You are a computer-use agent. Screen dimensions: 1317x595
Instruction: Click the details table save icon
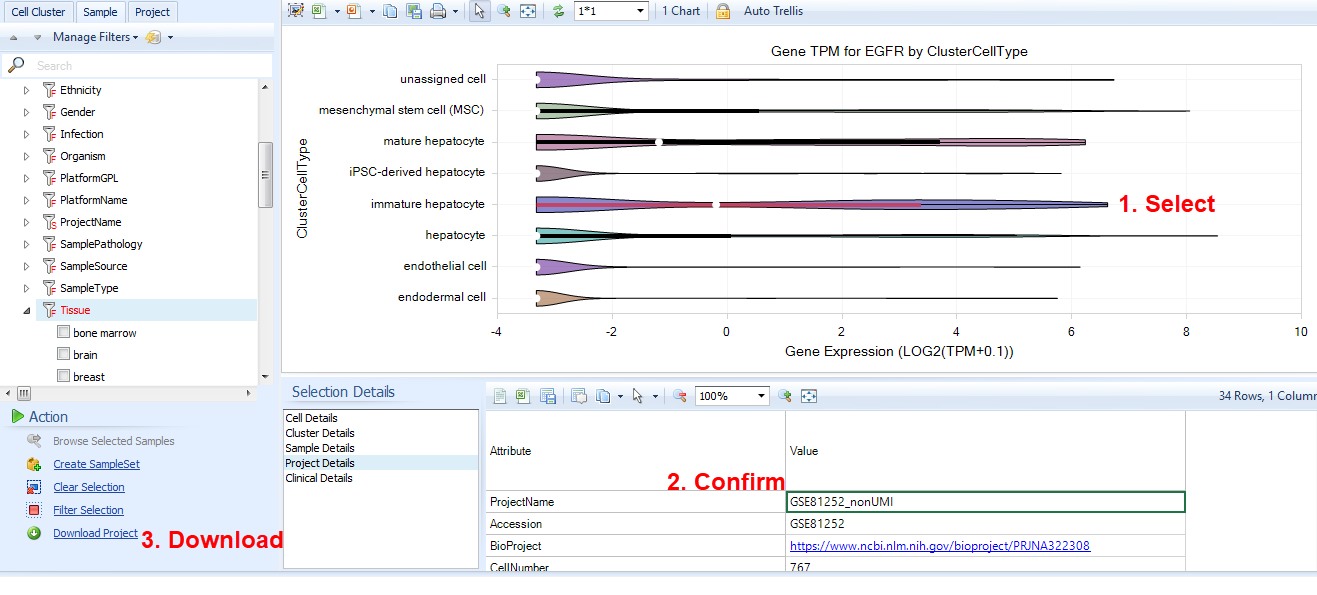pyautogui.click(x=547, y=396)
